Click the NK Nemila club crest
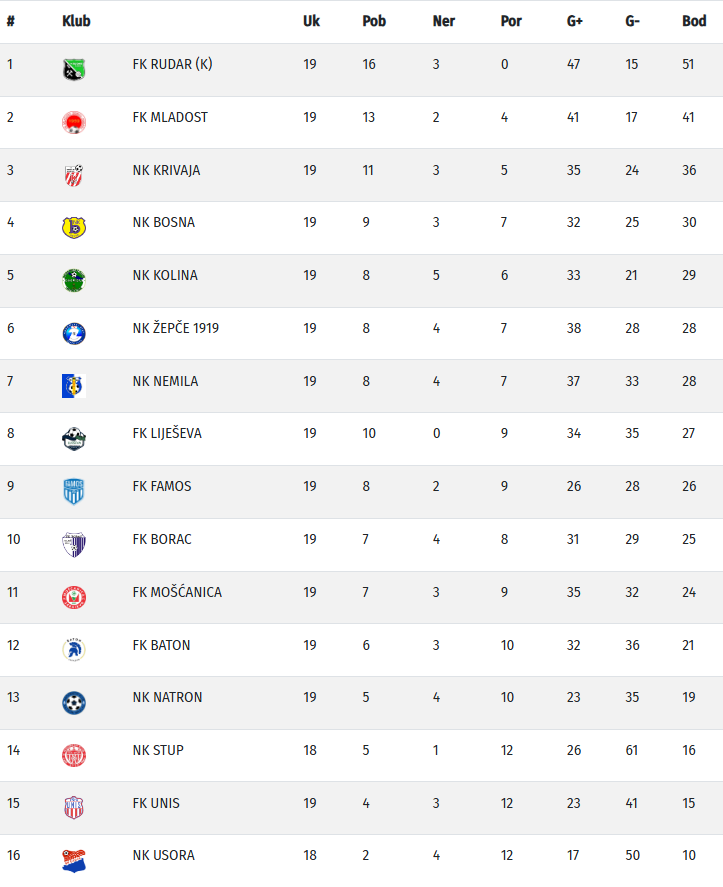723x887 pixels. click(x=74, y=386)
